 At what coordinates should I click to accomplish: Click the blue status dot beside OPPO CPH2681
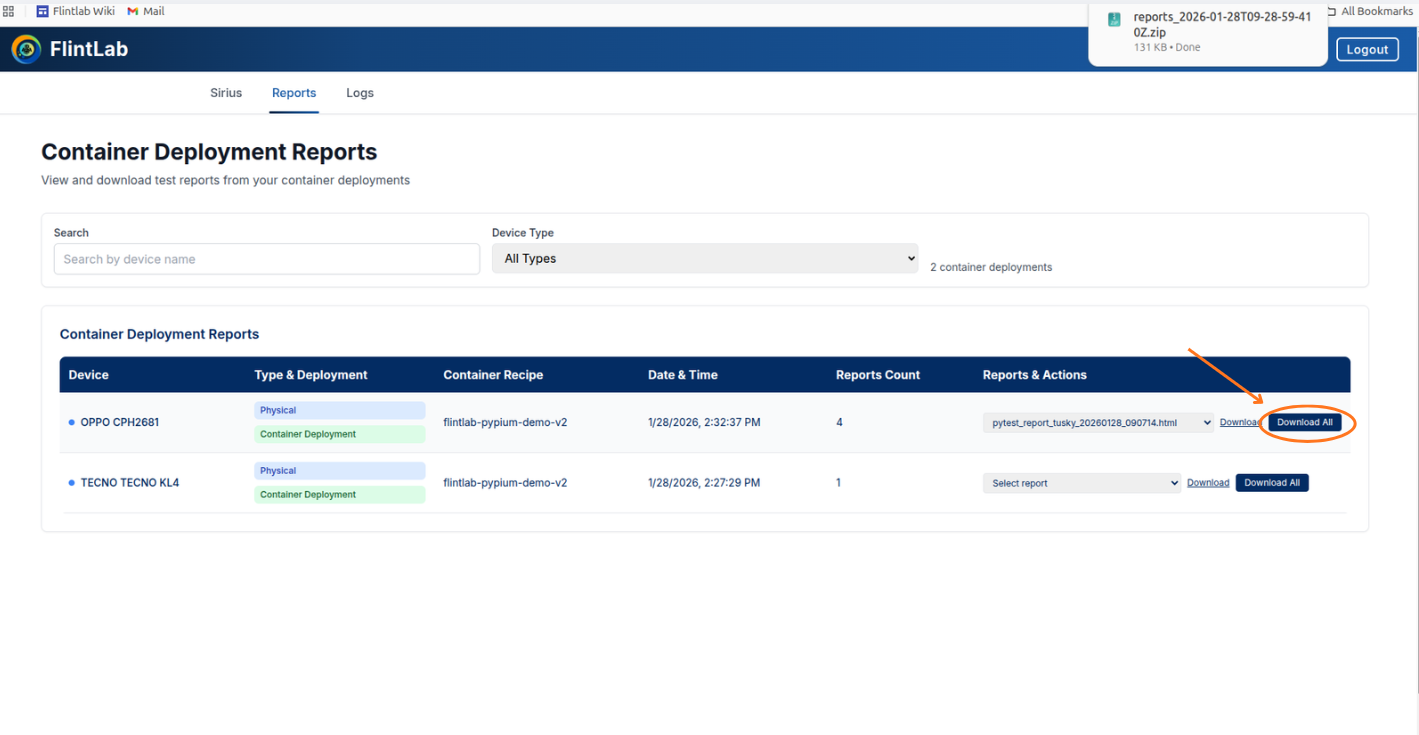(72, 422)
